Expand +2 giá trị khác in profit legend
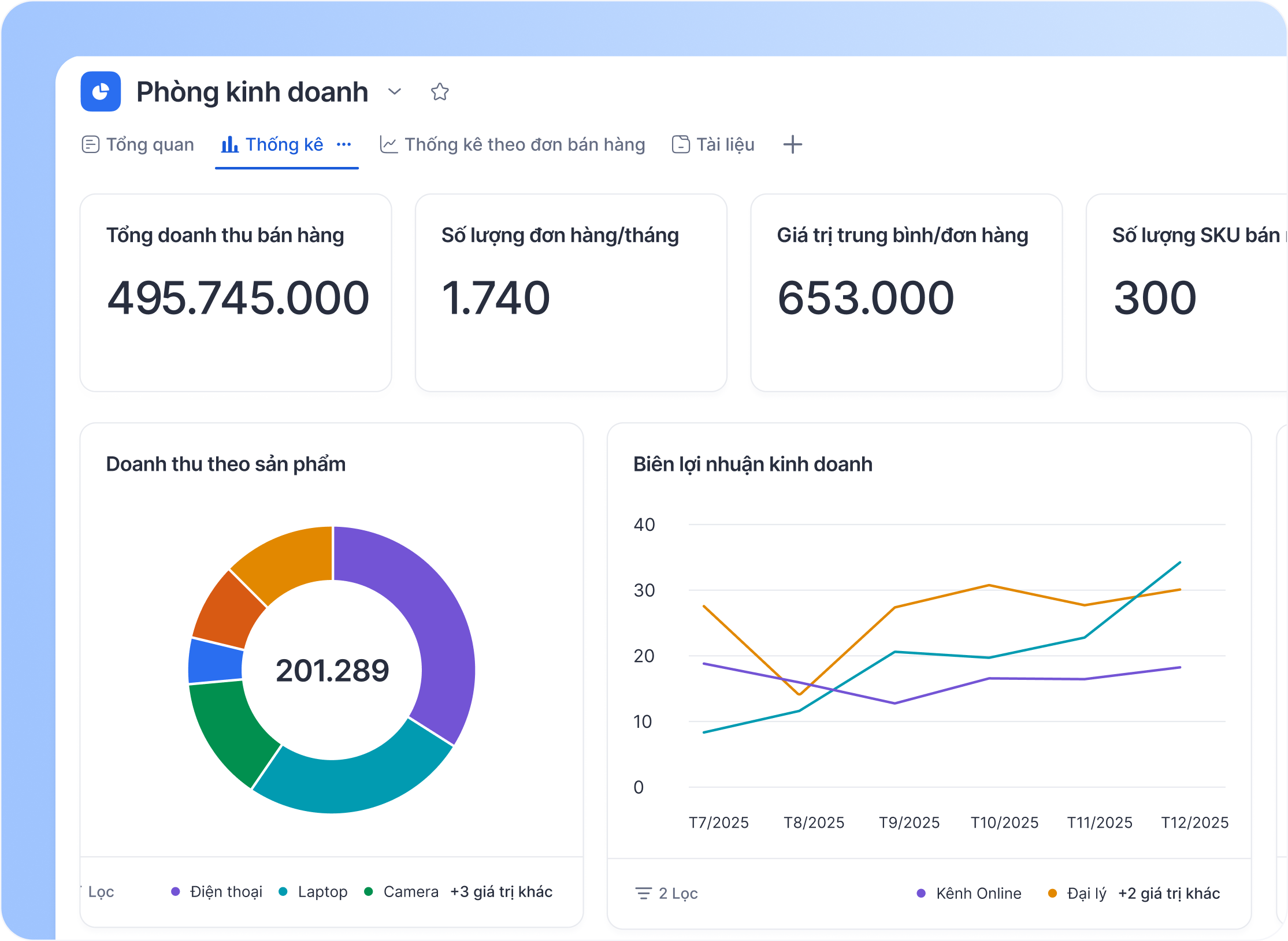1288x941 pixels. [1168, 893]
